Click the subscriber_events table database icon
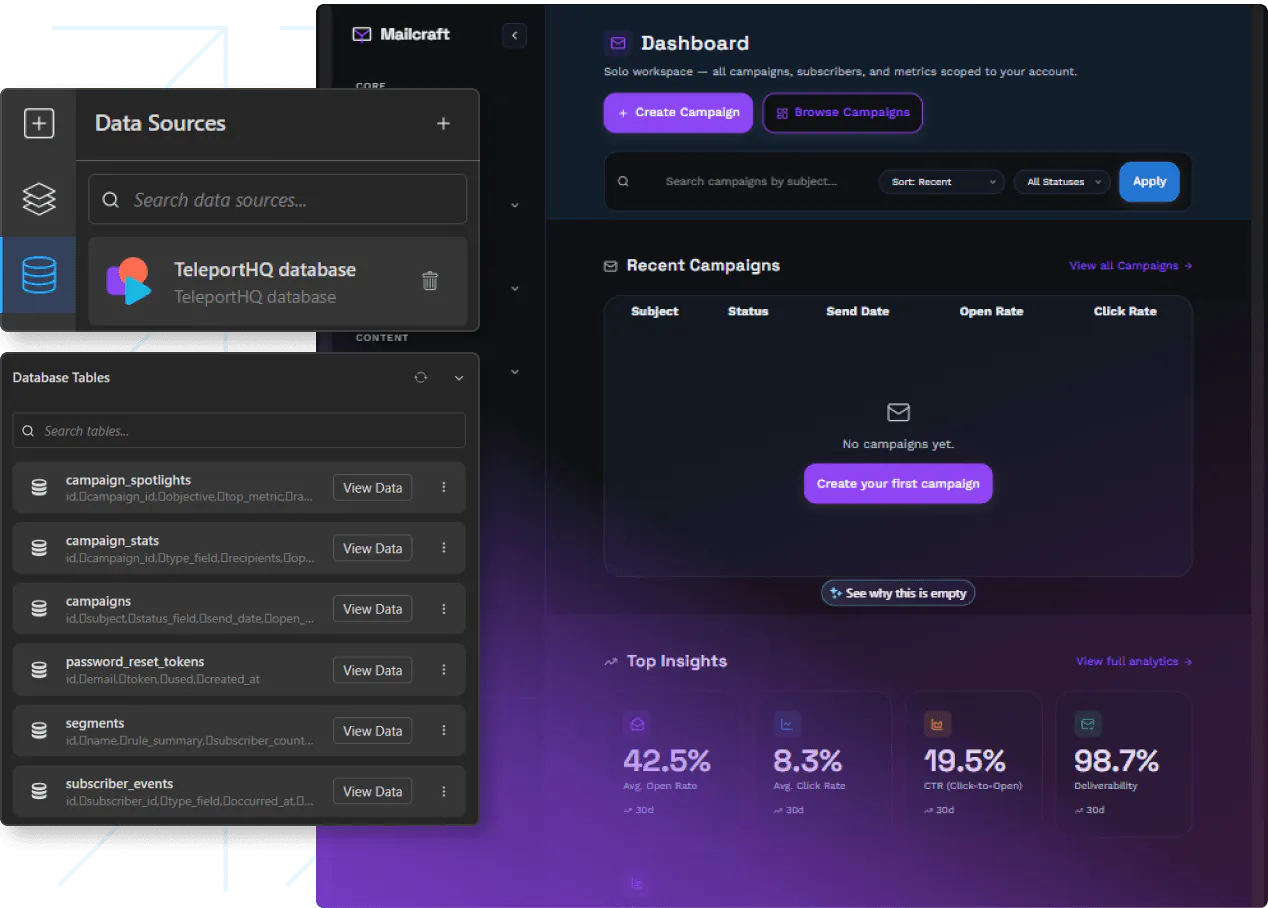This screenshot has height=908, width=1268. click(x=39, y=791)
